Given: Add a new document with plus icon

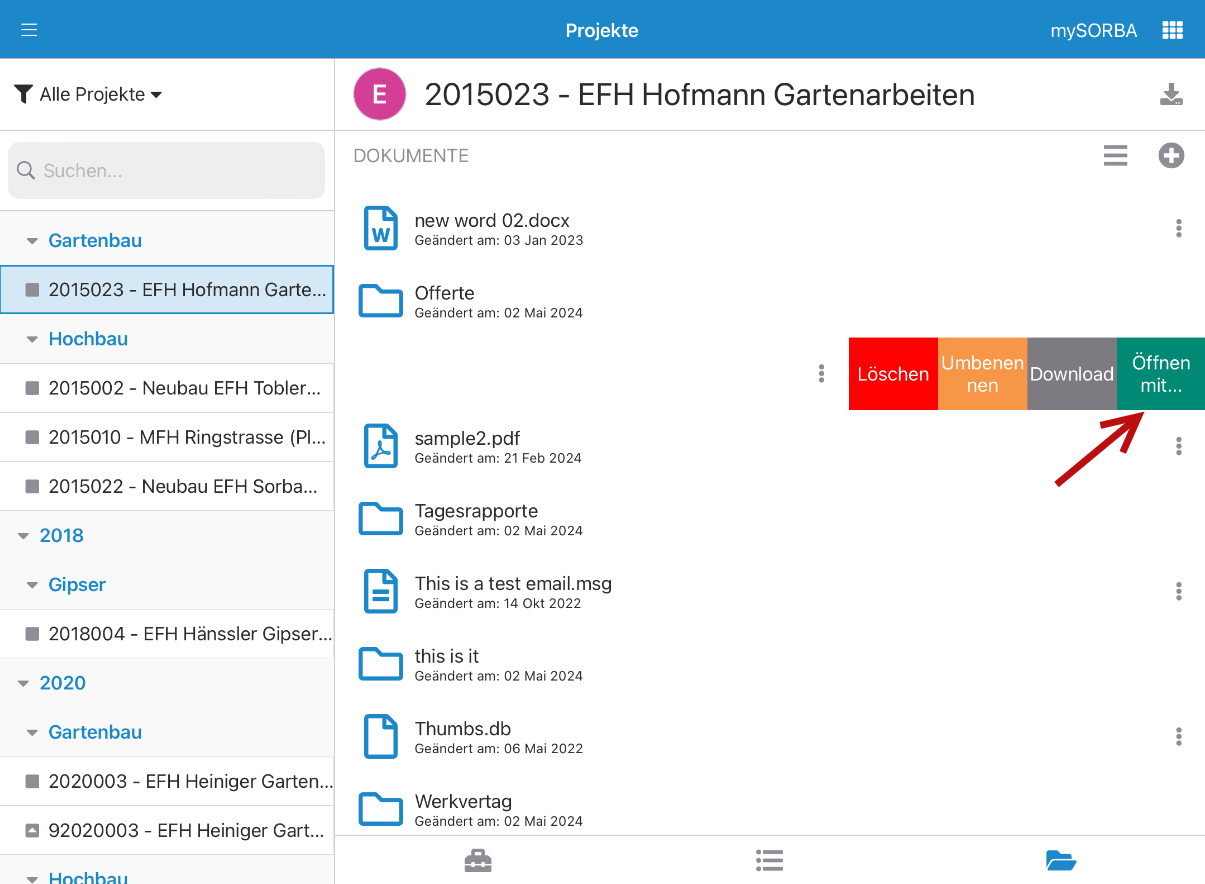Looking at the screenshot, I should [1171, 156].
